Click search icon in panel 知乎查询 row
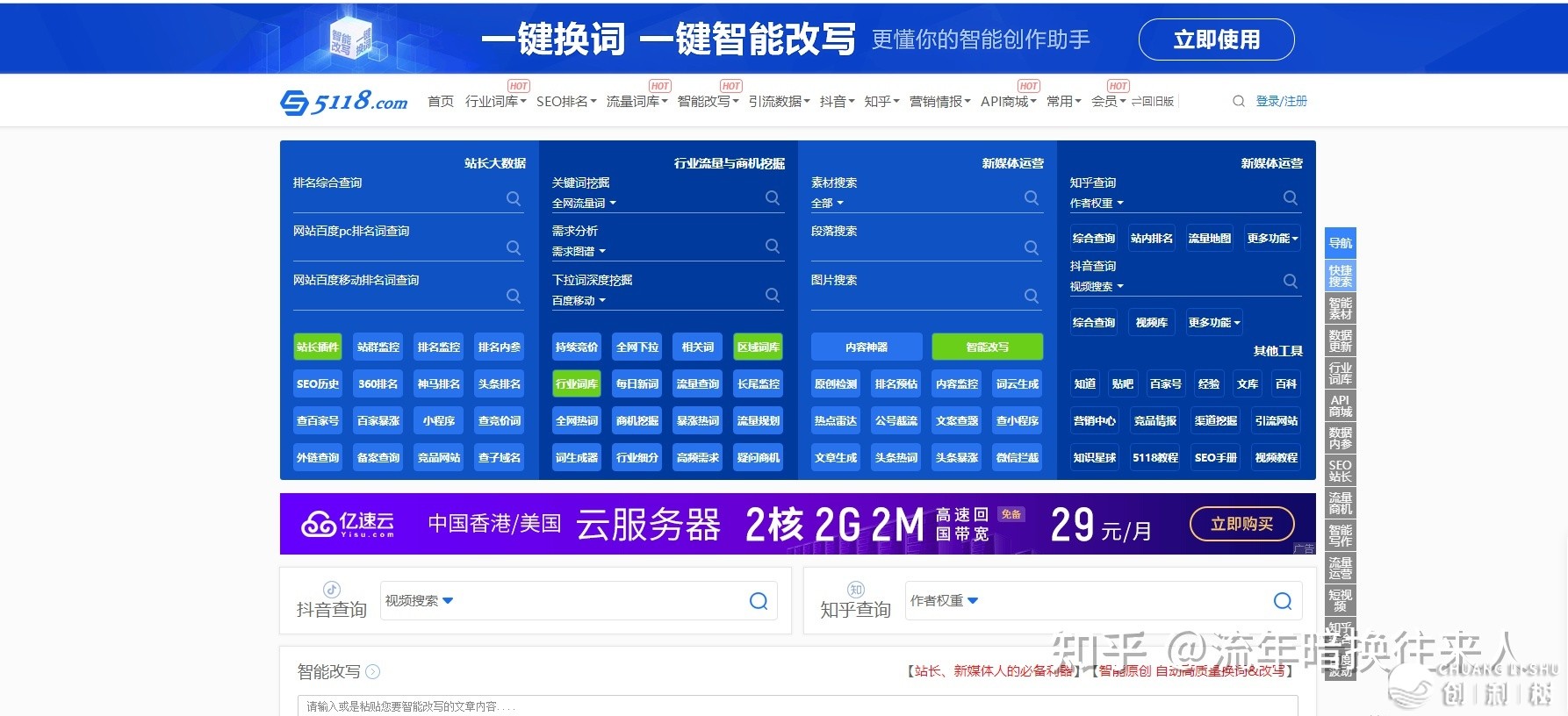 pyautogui.click(x=1291, y=197)
